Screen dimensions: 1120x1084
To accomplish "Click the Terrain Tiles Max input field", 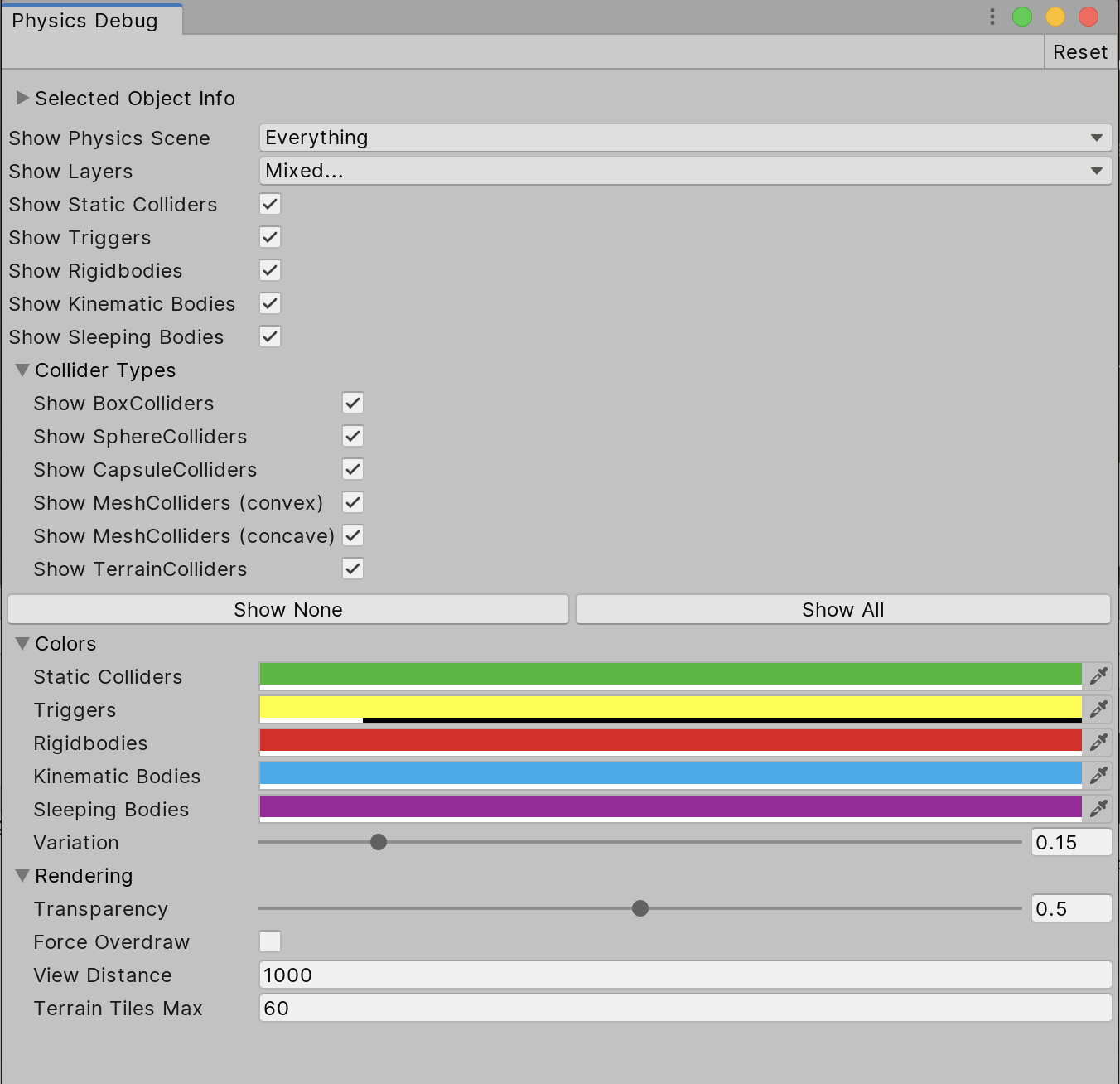I will pos(685,1008).
